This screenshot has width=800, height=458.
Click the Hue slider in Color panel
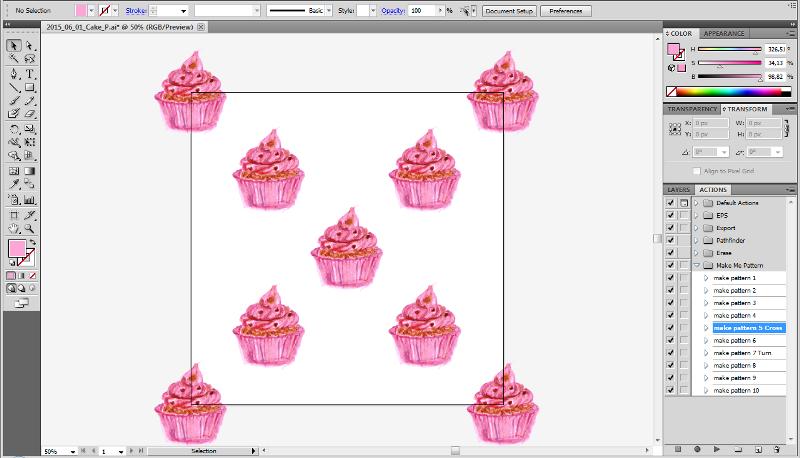(x=729, y=49)
